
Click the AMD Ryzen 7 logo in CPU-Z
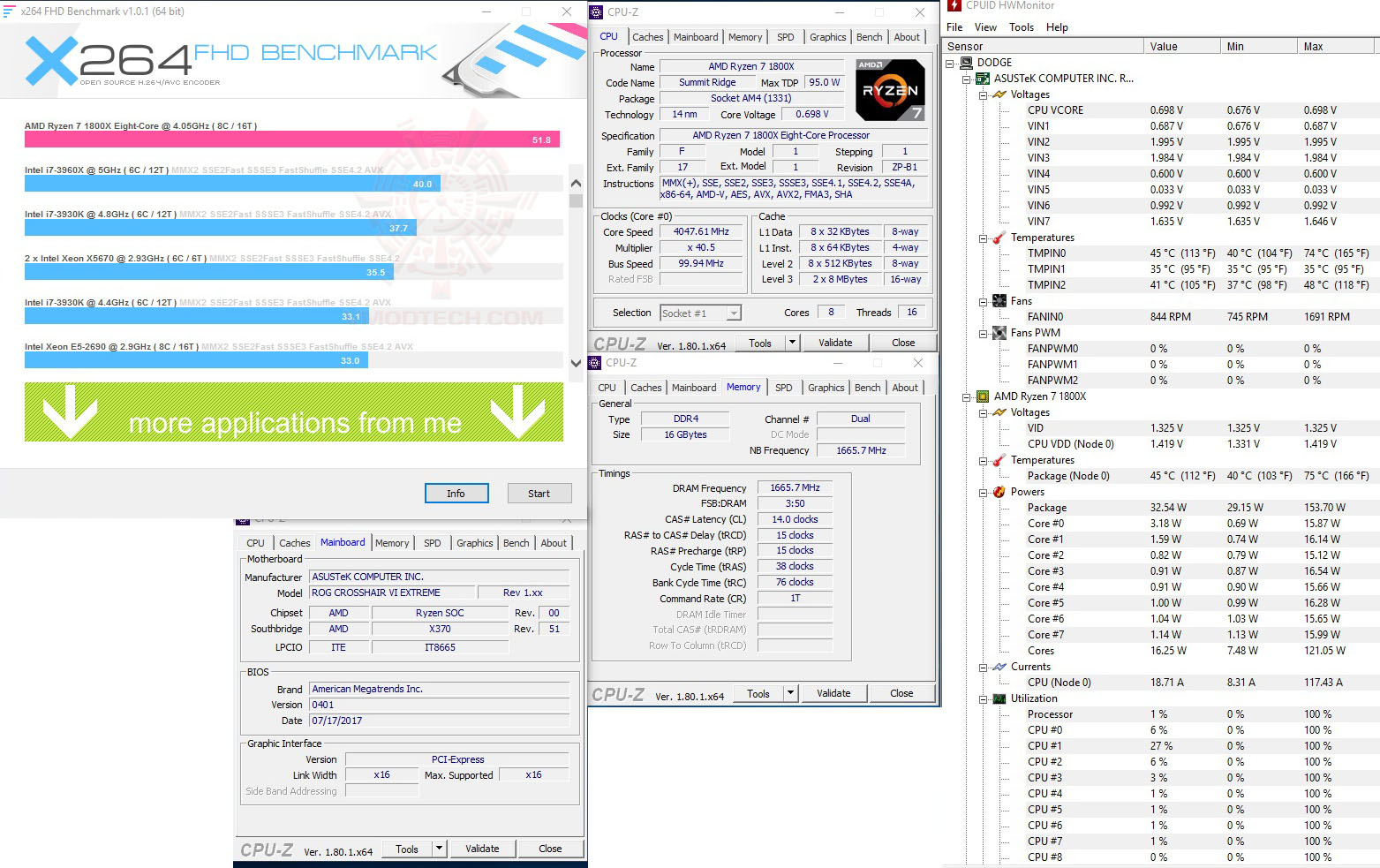coord(890,89)
